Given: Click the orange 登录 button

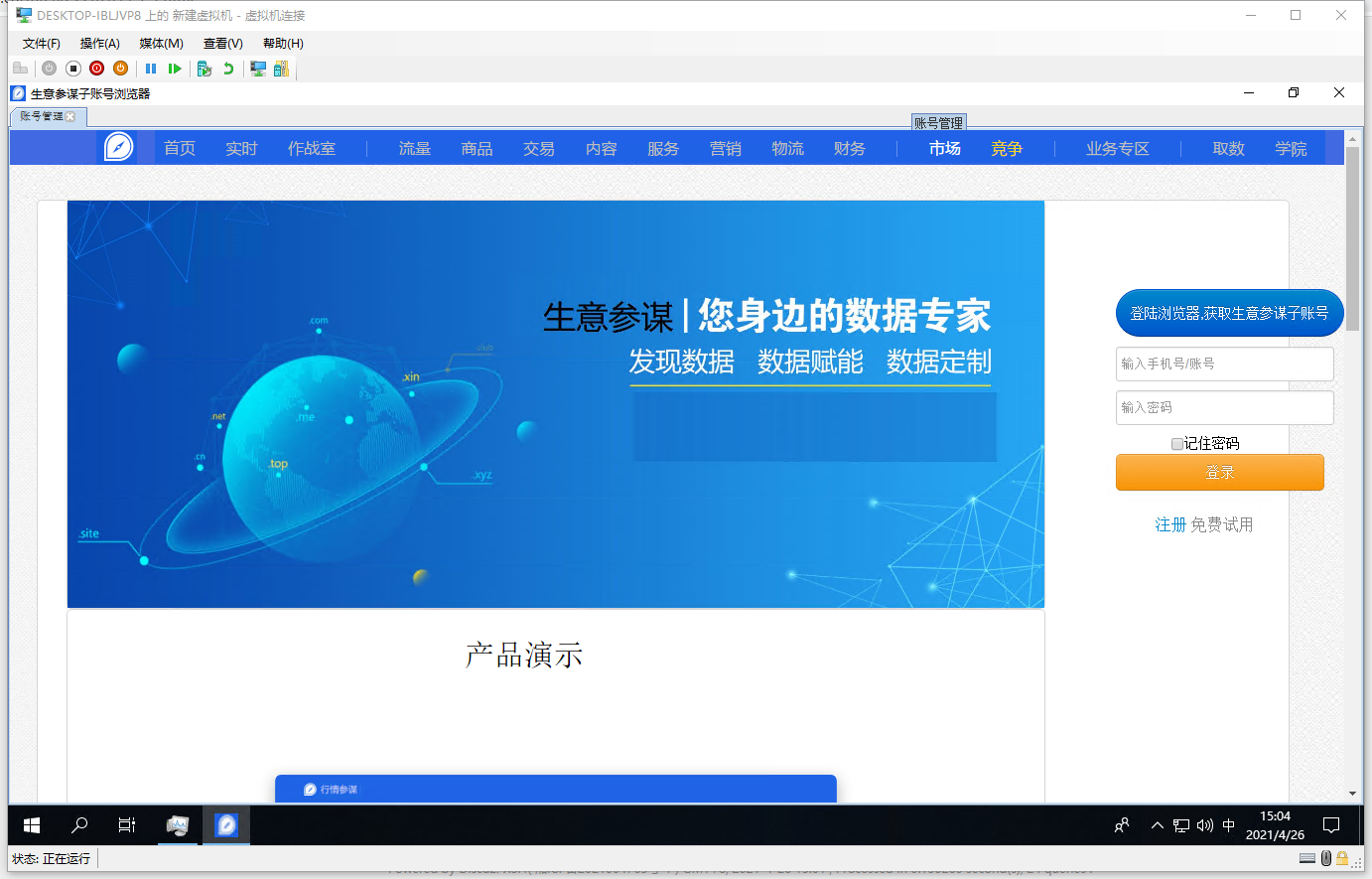Looking at the screenshot, I should (x=1220, y=473).
